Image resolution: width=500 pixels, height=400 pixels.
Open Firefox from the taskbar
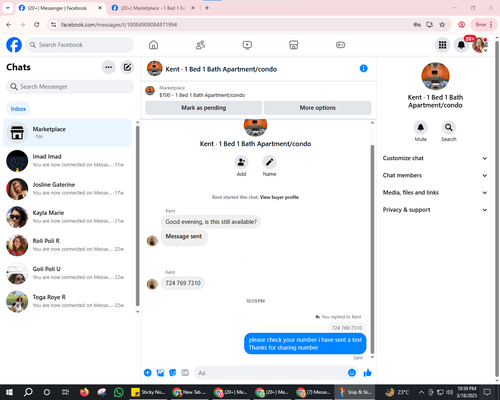[x=84, y=392]
